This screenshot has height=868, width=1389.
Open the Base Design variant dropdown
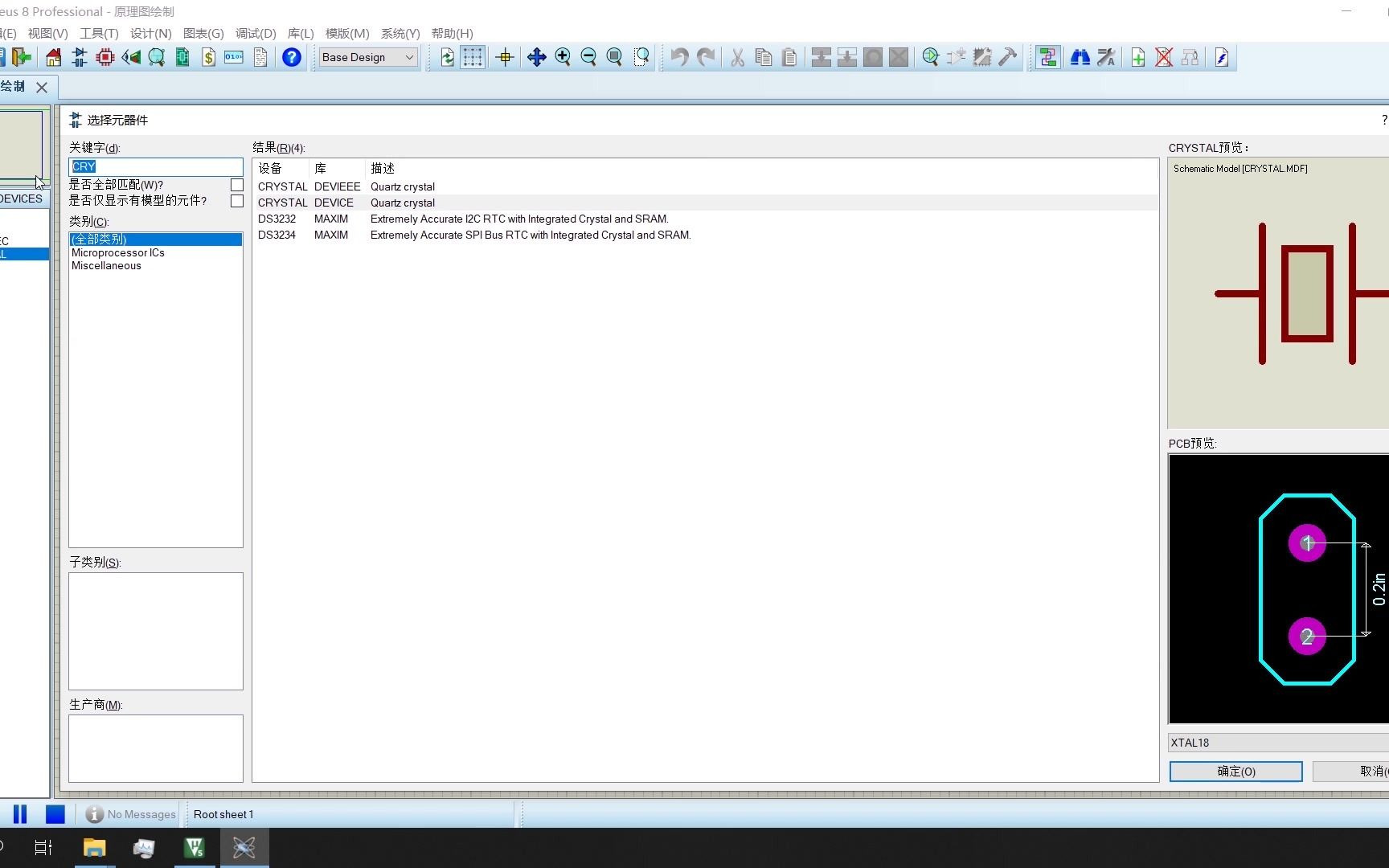368,57
